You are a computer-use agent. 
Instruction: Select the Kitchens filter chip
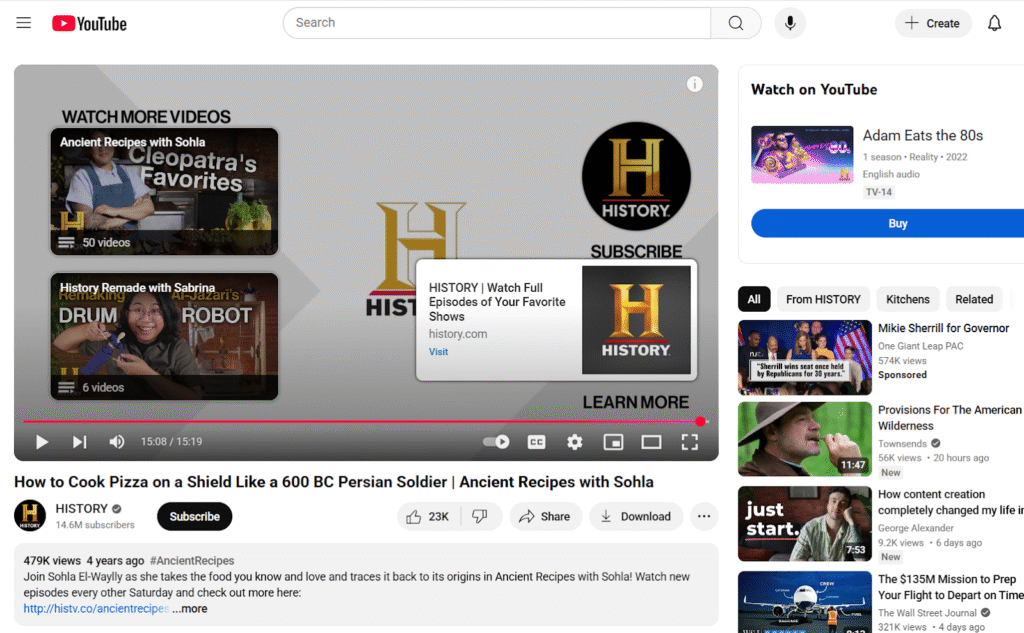pyautogui.click(x=907, y=298)
